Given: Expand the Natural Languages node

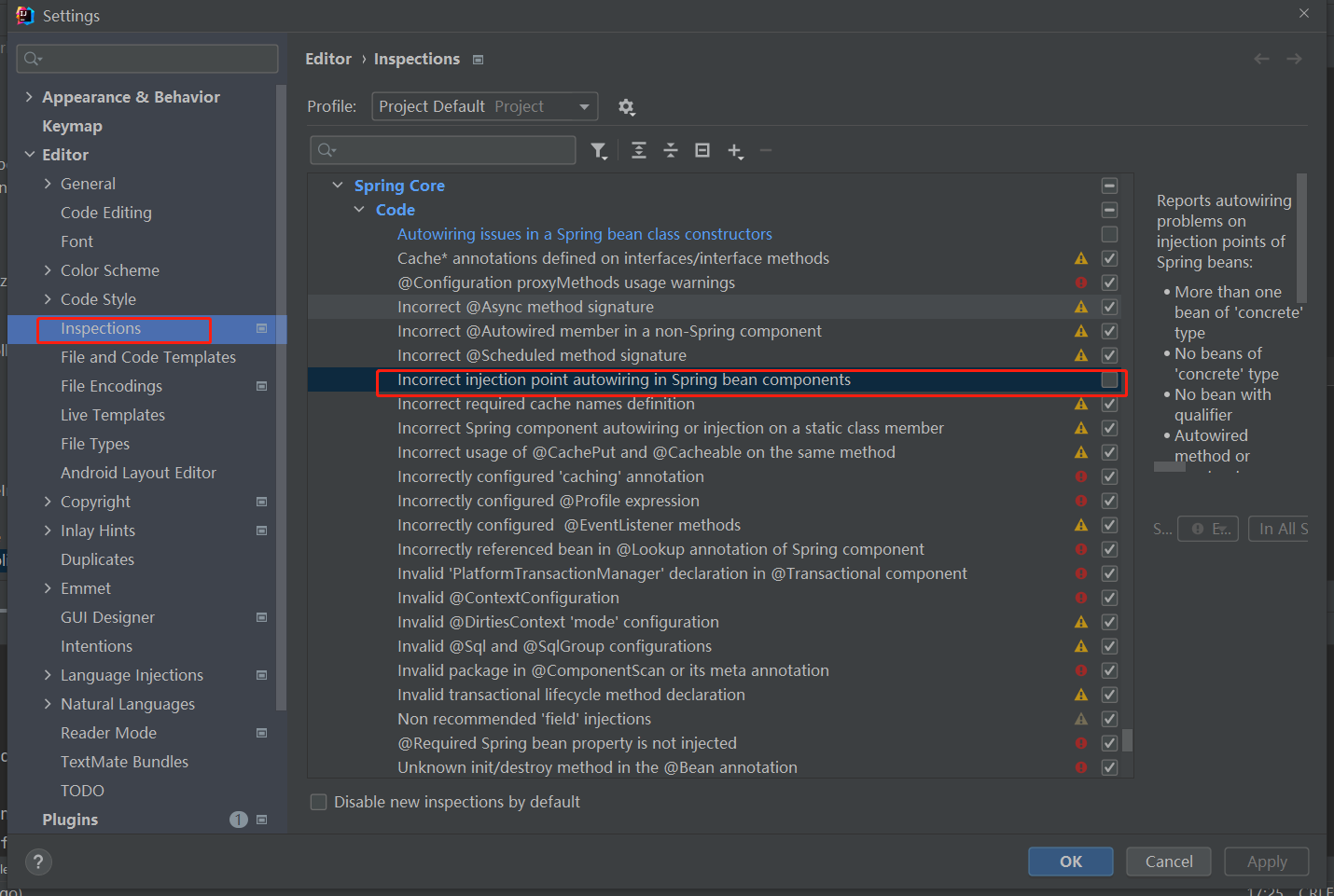Looking at the screenshot, I should 48,704.
